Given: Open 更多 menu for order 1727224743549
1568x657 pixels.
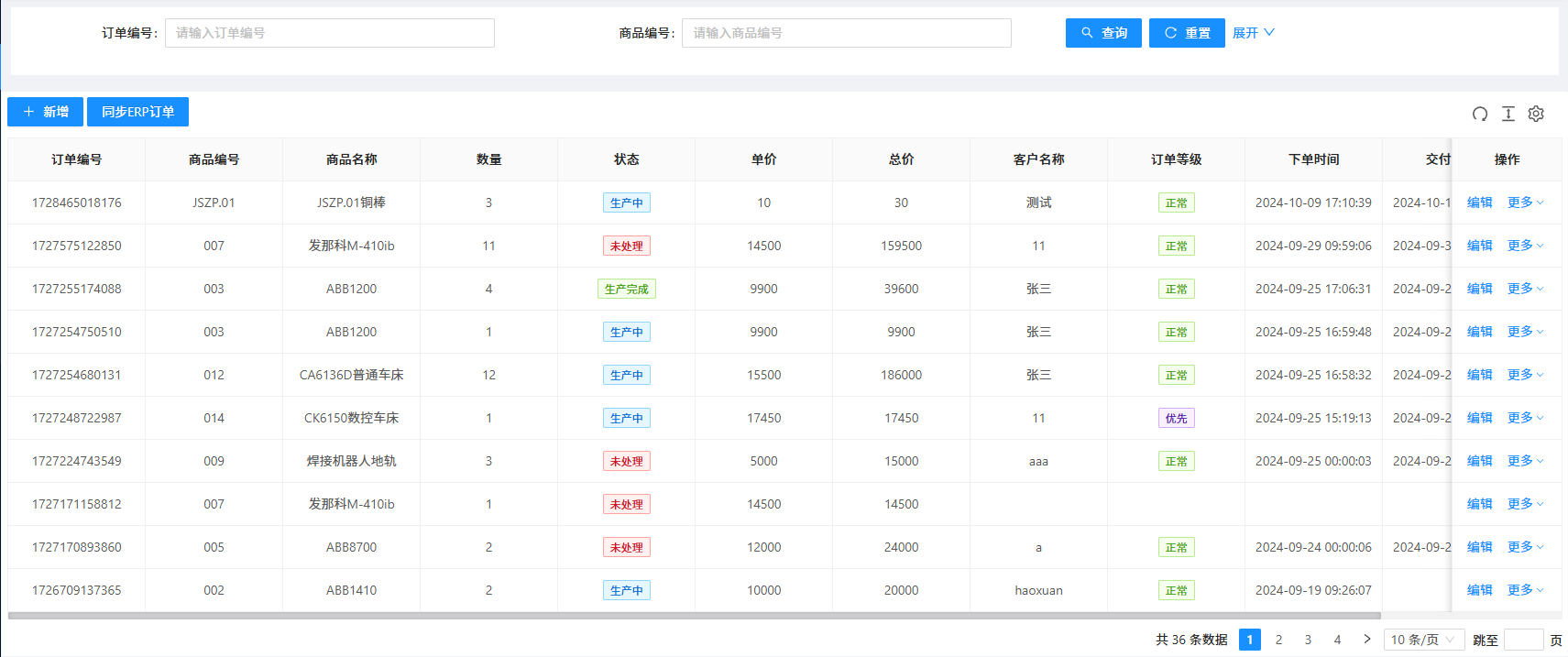Looking at the screenshot, I should [x=1526, y=461].
